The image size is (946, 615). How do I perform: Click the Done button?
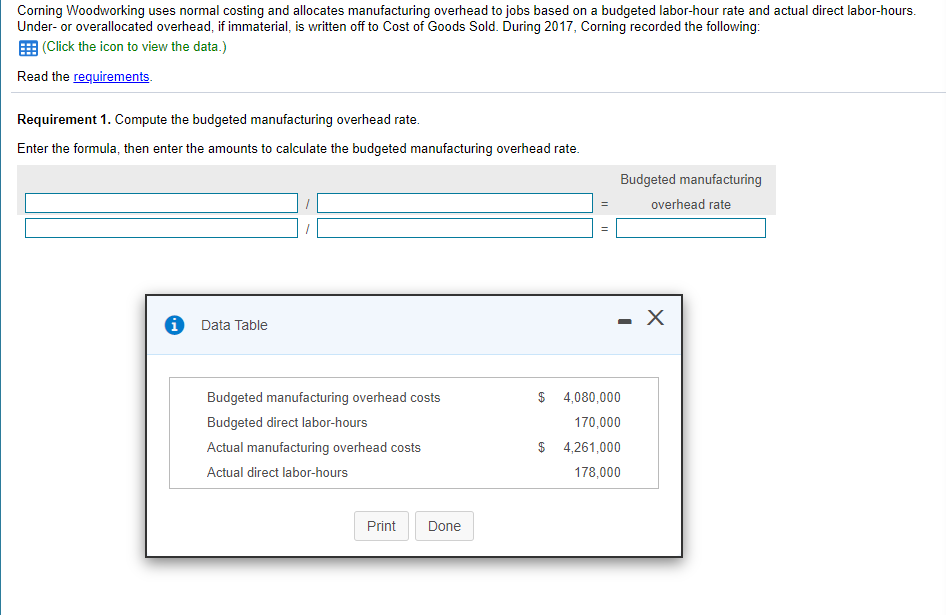point(444,526)
